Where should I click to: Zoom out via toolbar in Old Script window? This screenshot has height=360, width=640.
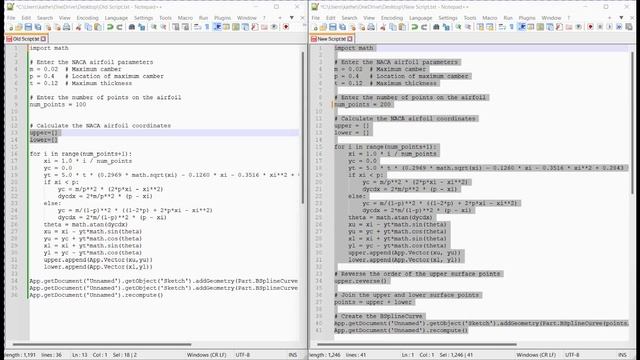163,27
